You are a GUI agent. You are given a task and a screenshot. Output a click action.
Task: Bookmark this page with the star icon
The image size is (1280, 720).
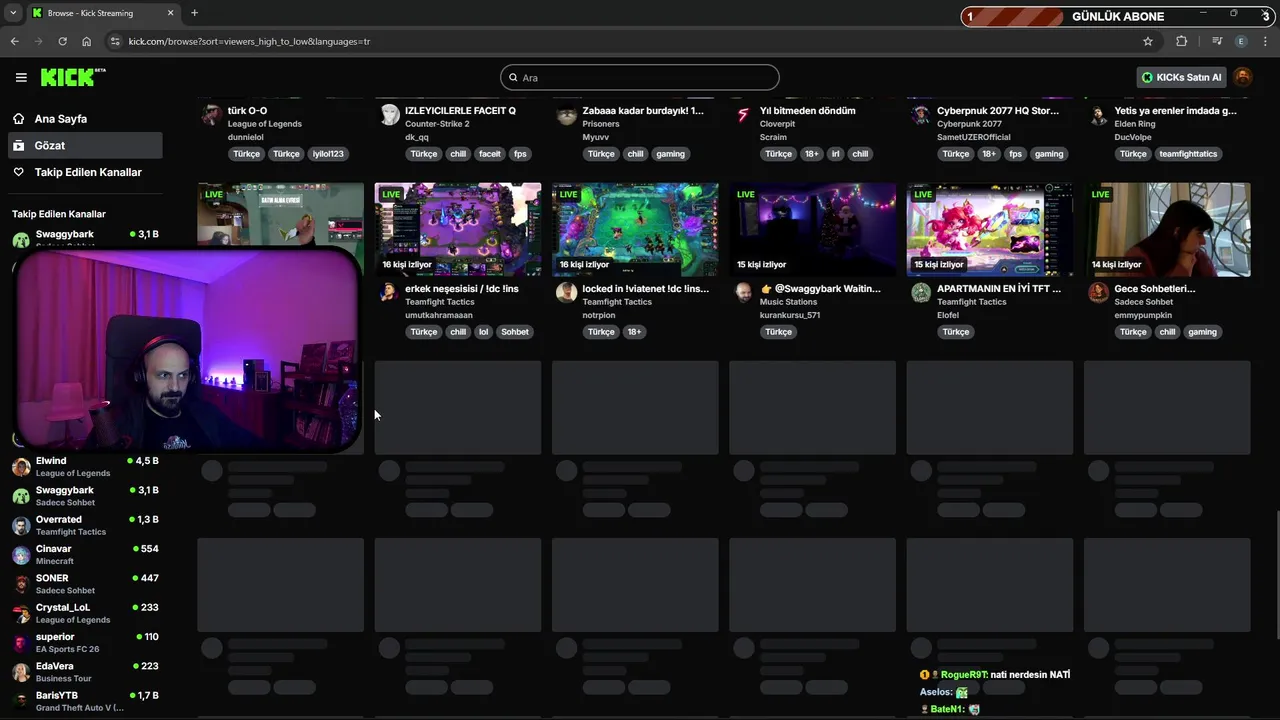[1148, 41]
